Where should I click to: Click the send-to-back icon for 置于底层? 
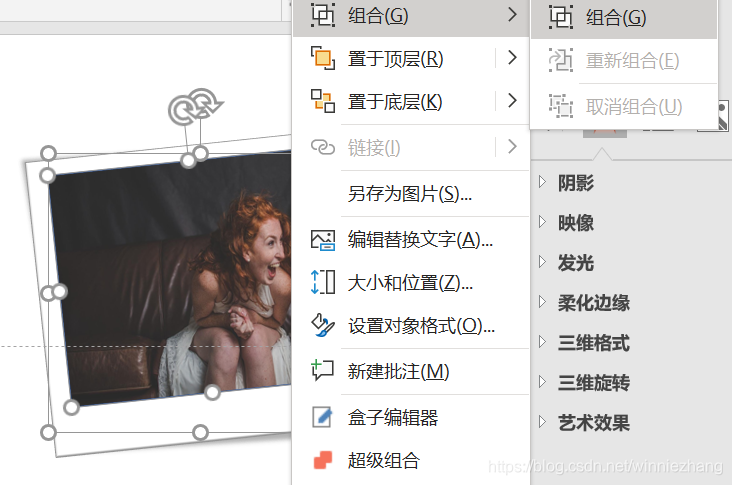[323, 101]
